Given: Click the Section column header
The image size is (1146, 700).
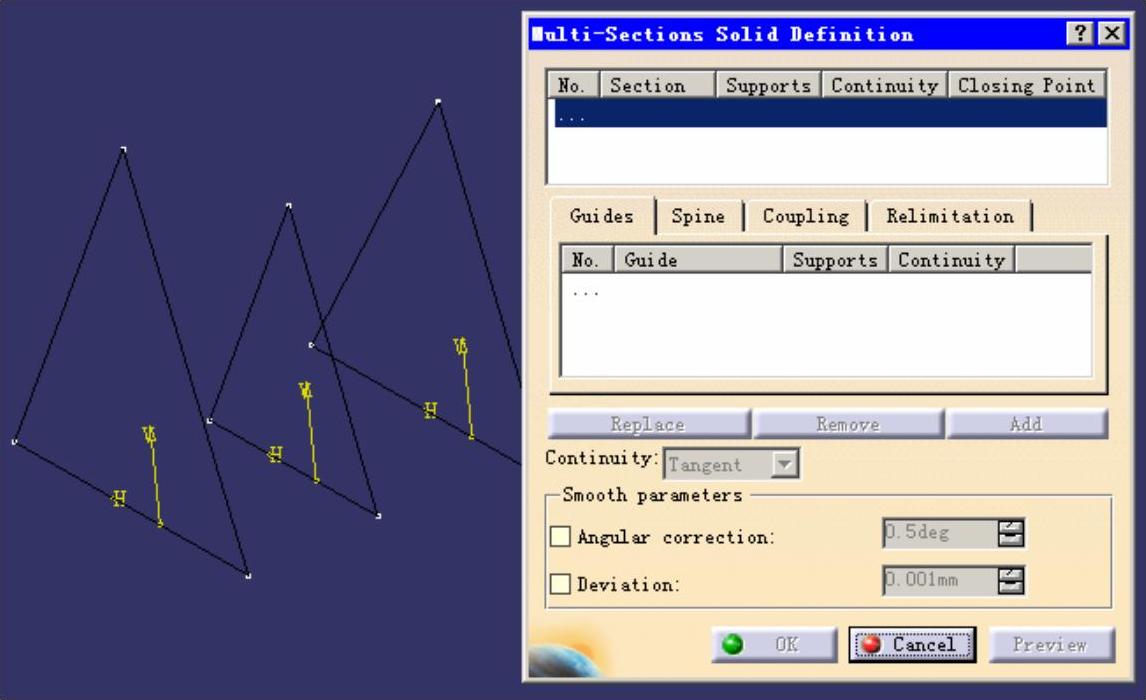Looking at the screenshot, I should (x=657, y=85).
